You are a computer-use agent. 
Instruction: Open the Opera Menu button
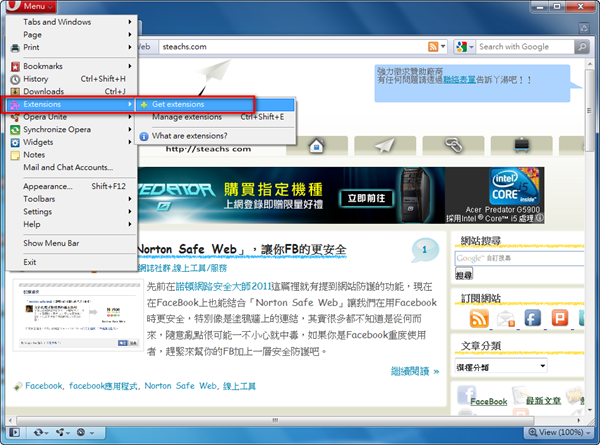pos(31,6)
